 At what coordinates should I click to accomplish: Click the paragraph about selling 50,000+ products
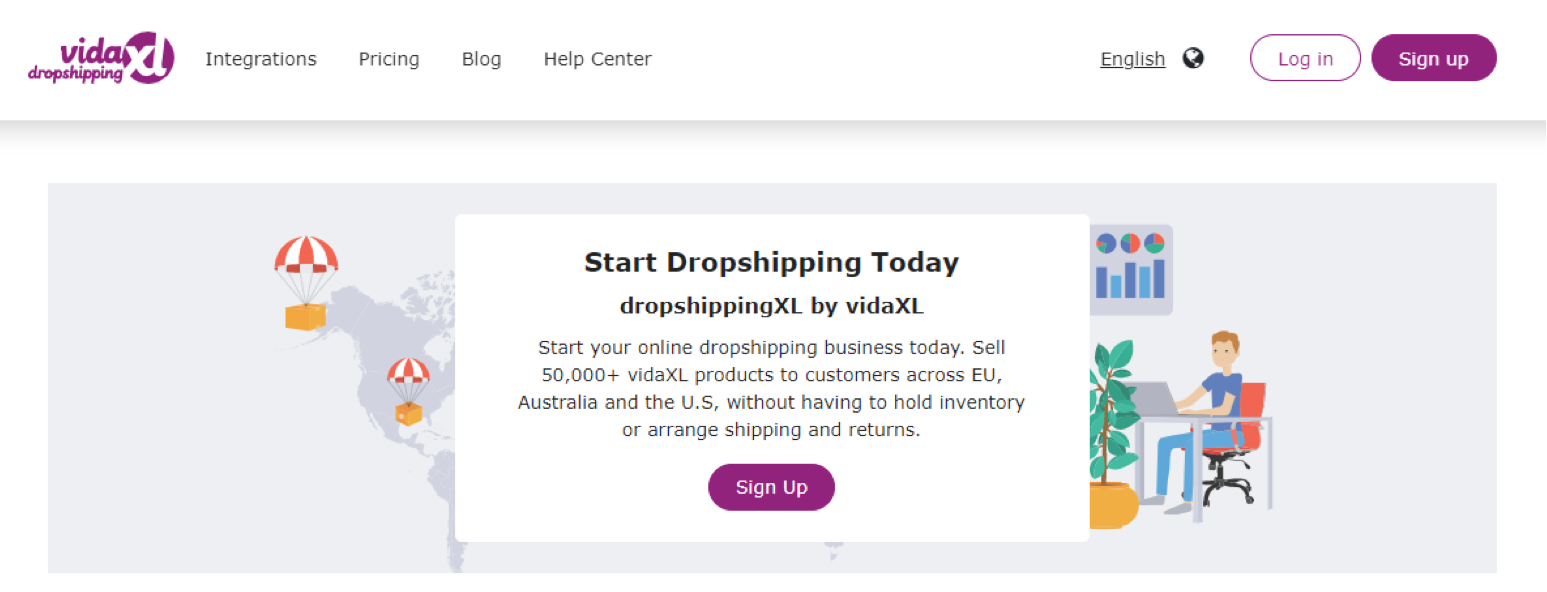(x=771, y=389)
